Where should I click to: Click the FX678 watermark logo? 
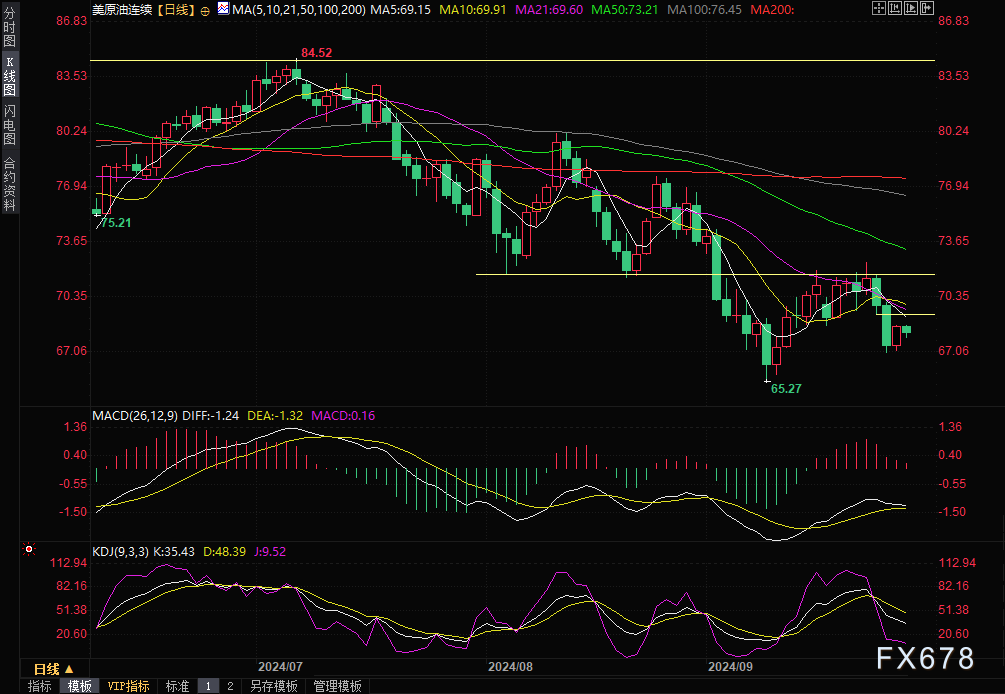926,658
